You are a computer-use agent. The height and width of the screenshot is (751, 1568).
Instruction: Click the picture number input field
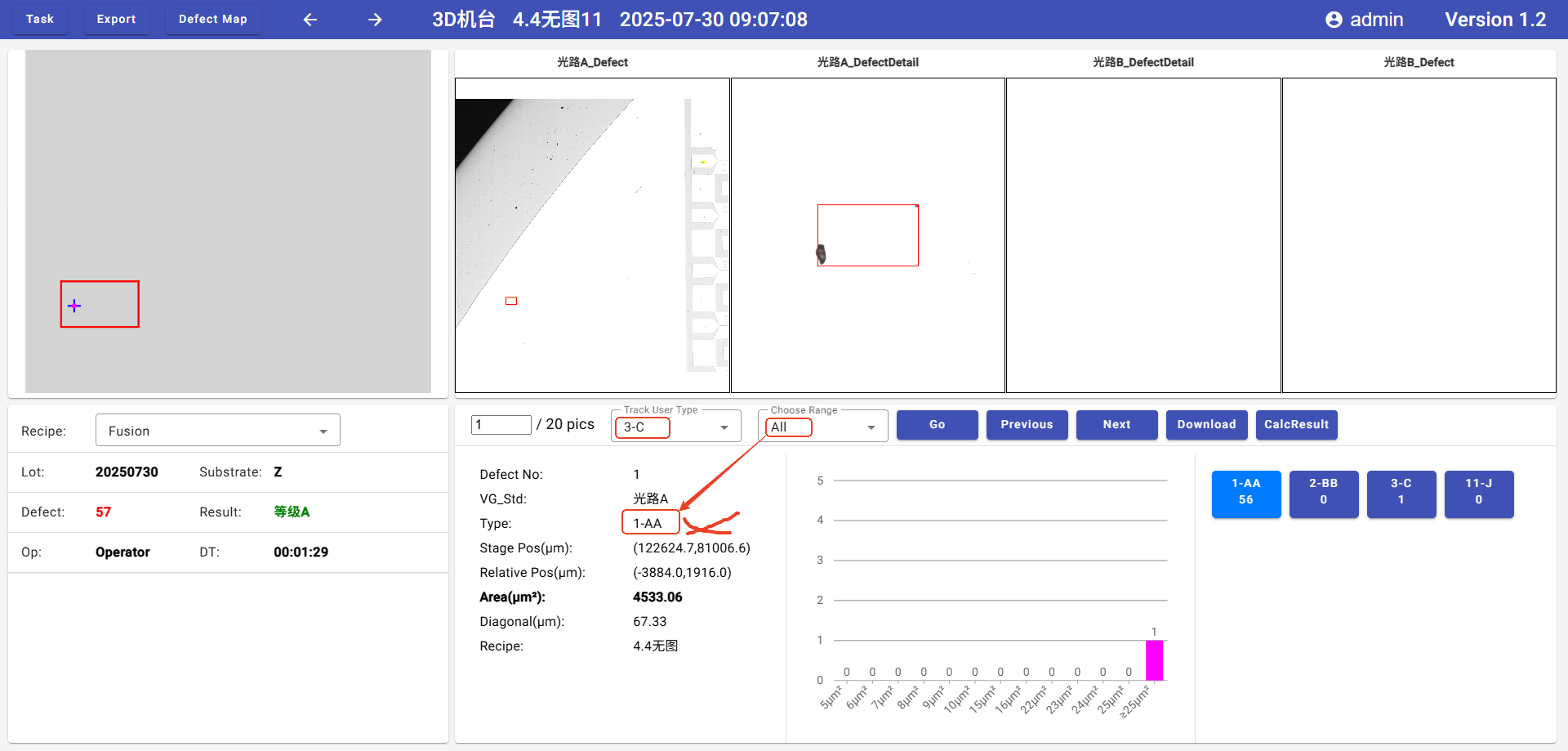coord(501,425)
